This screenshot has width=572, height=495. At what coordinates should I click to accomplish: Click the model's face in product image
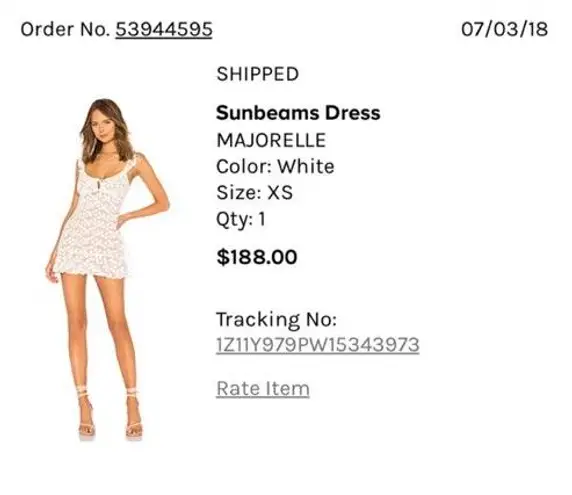click(x=103, y=128)
